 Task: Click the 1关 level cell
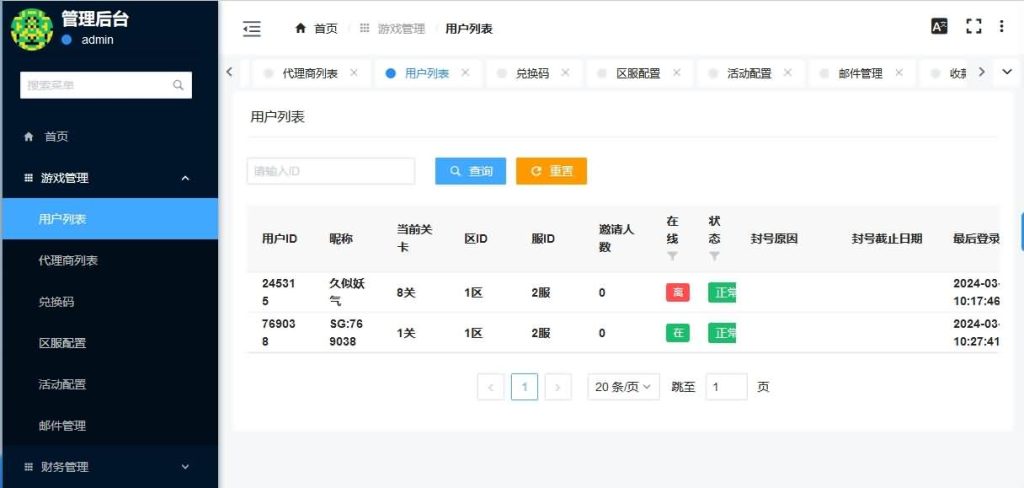406,333
